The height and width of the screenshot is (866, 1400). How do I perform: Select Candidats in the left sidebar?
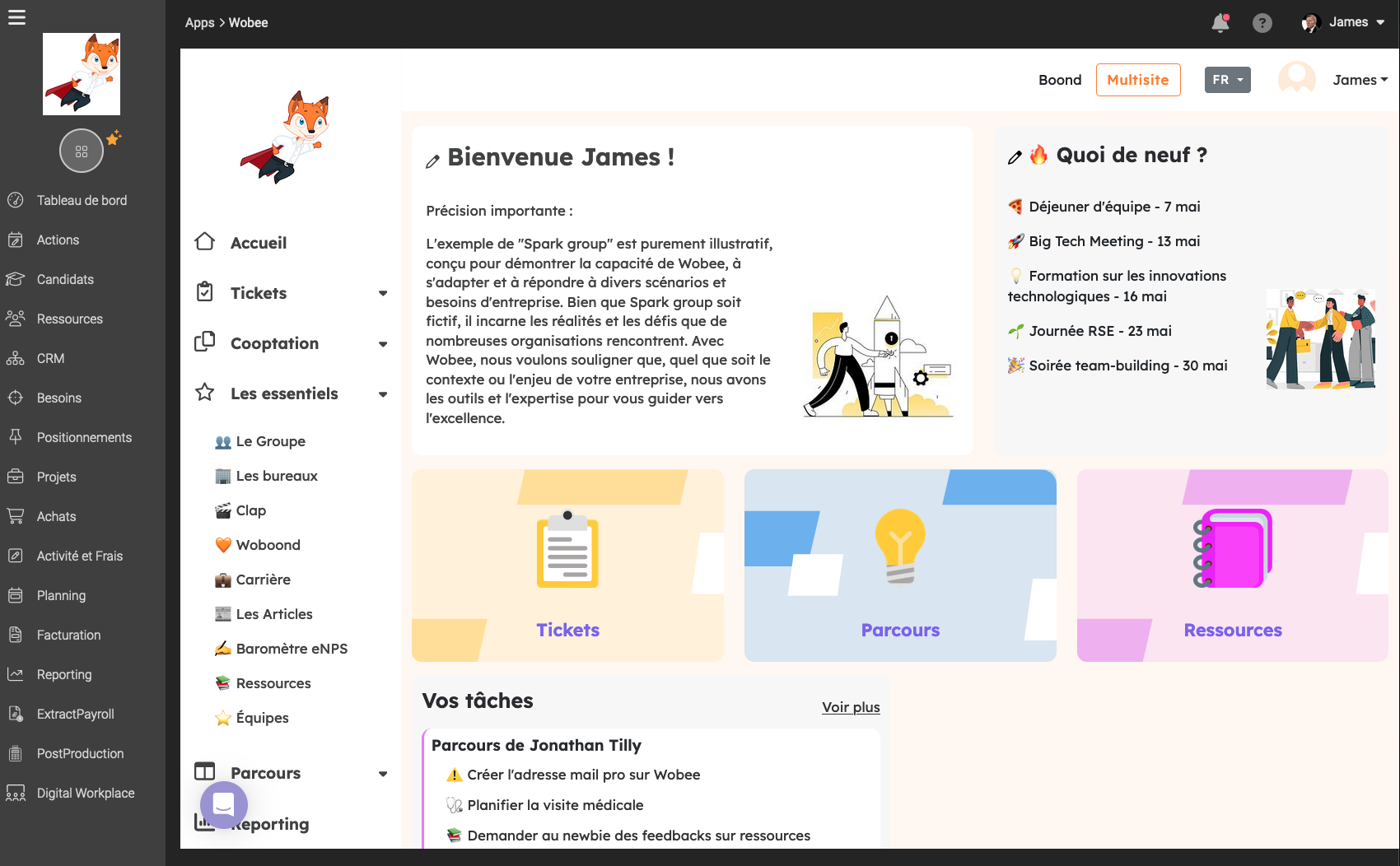point(65,279)
